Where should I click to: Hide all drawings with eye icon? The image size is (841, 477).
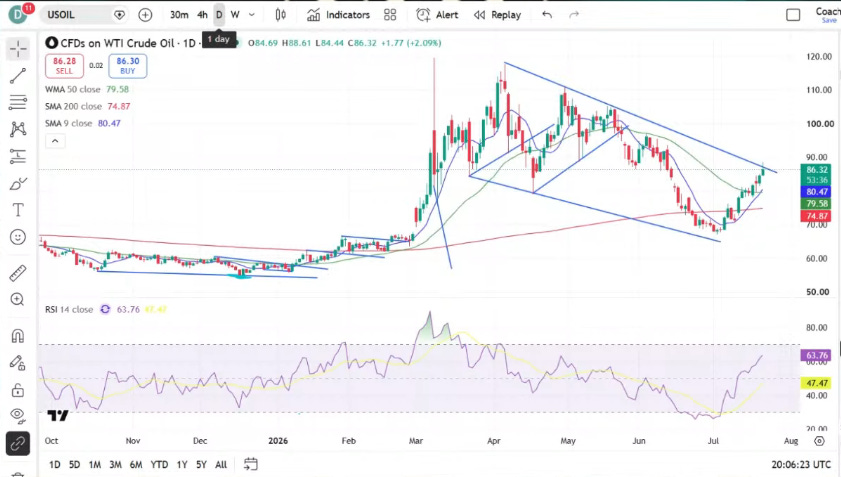[18, 415]
